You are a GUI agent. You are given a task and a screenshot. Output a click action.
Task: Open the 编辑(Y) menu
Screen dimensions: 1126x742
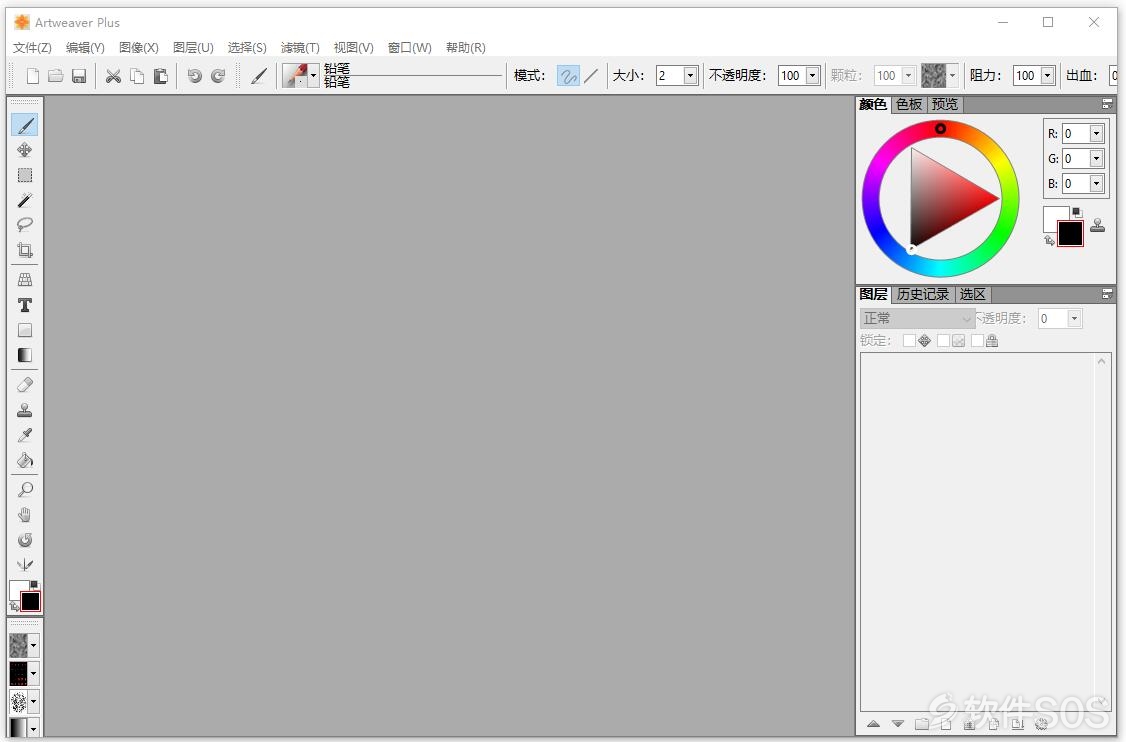pos(85,47)
